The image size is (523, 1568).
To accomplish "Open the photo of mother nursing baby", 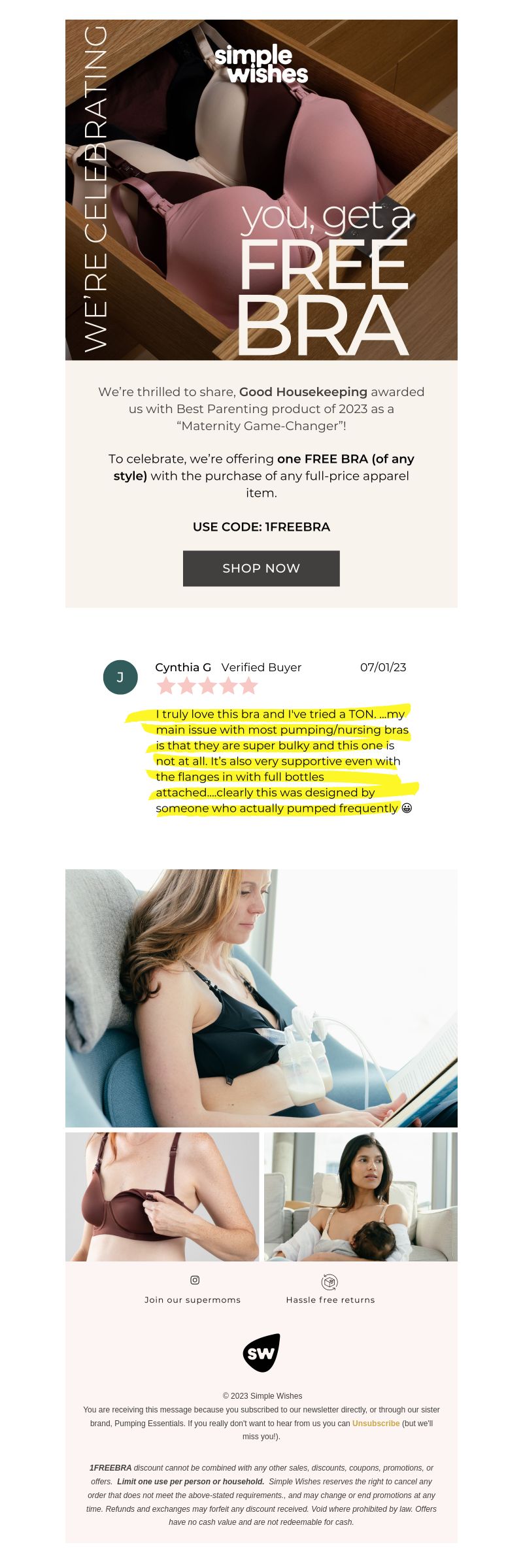I will pos(361,1197).
